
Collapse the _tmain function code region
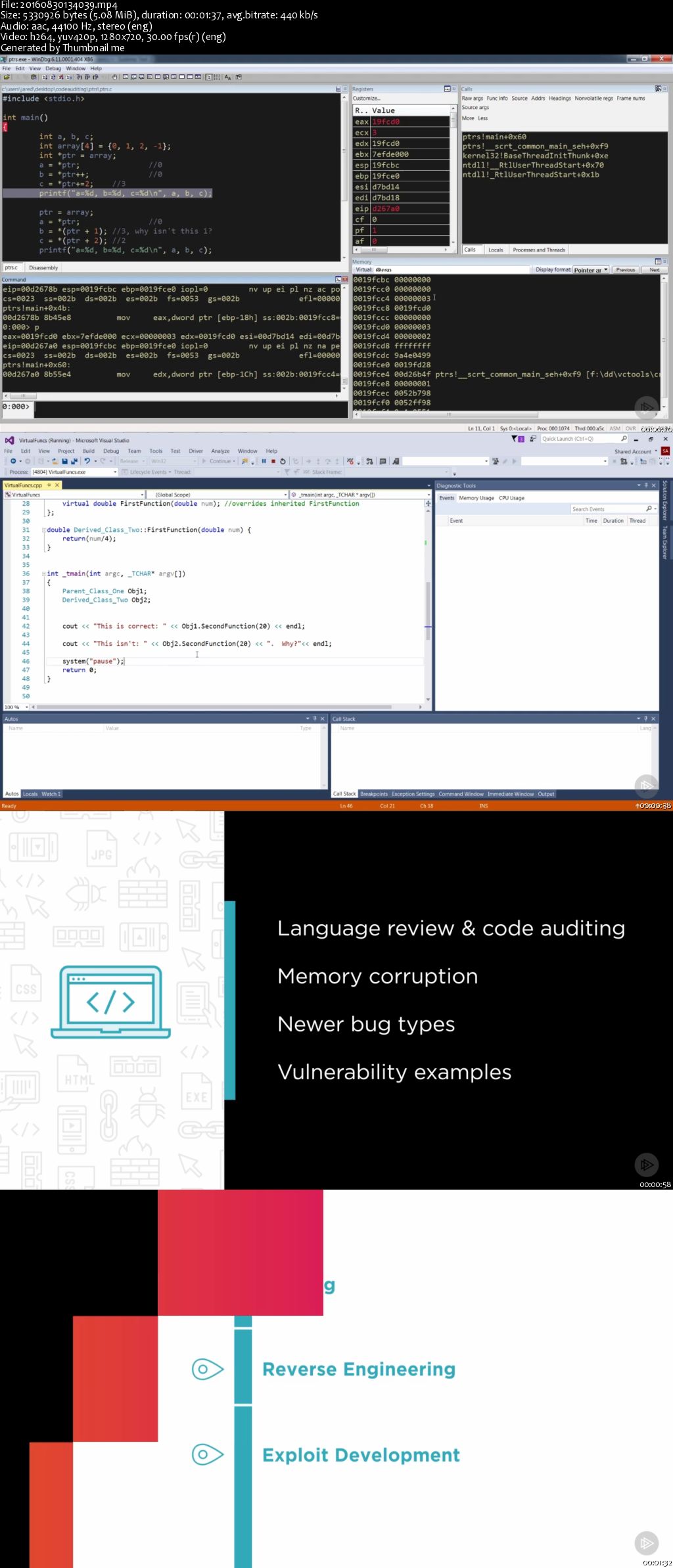tap(44, 573)
